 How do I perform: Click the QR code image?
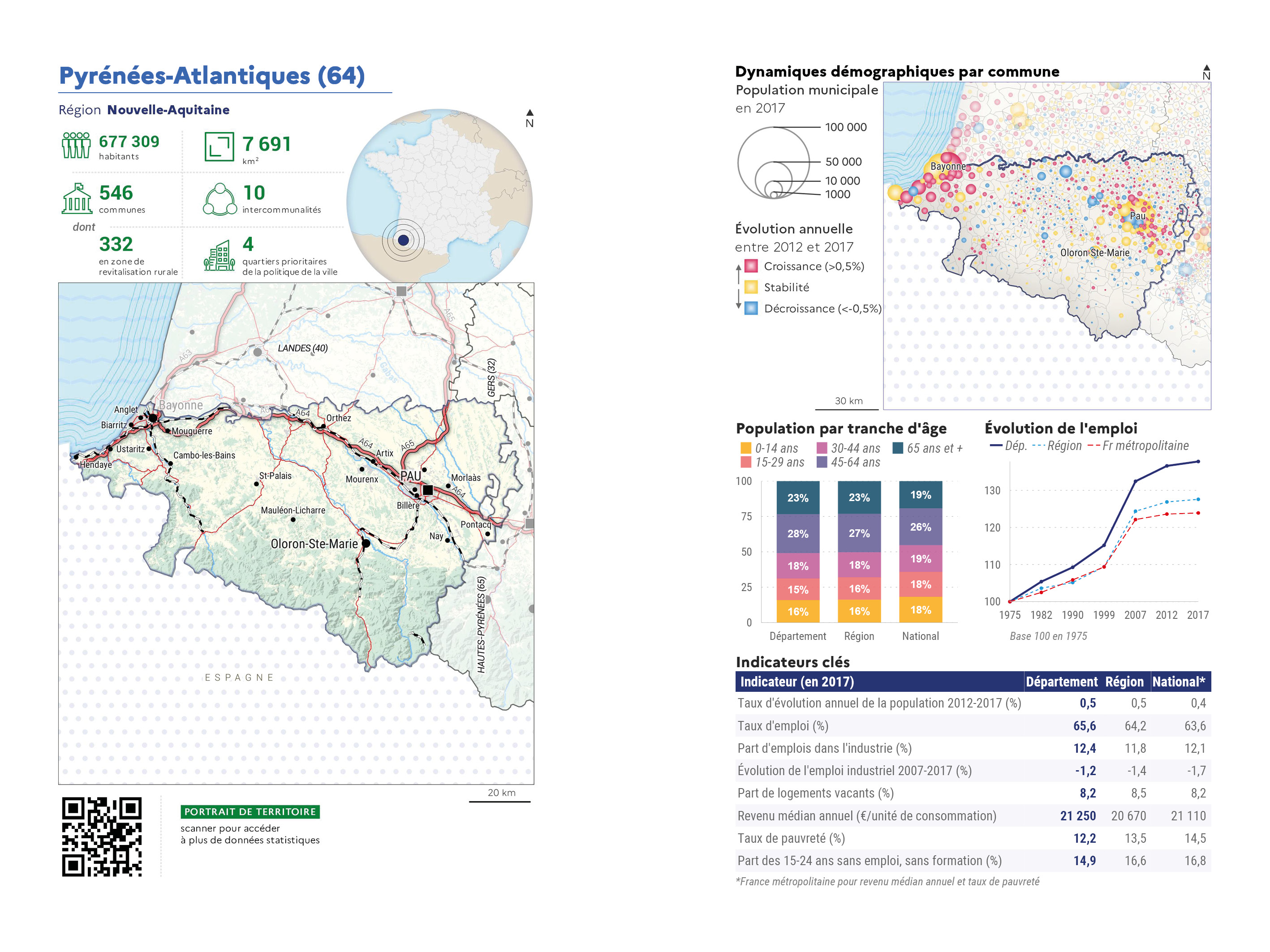tap(102, 836)
